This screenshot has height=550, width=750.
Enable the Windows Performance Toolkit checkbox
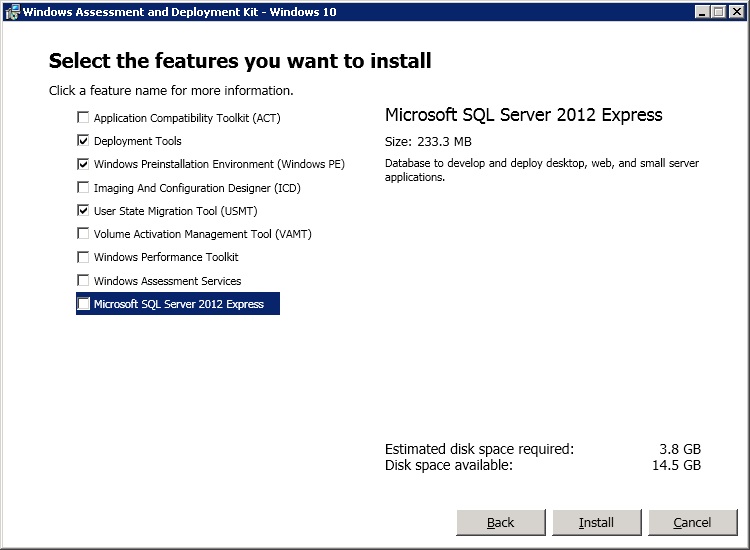84,257
